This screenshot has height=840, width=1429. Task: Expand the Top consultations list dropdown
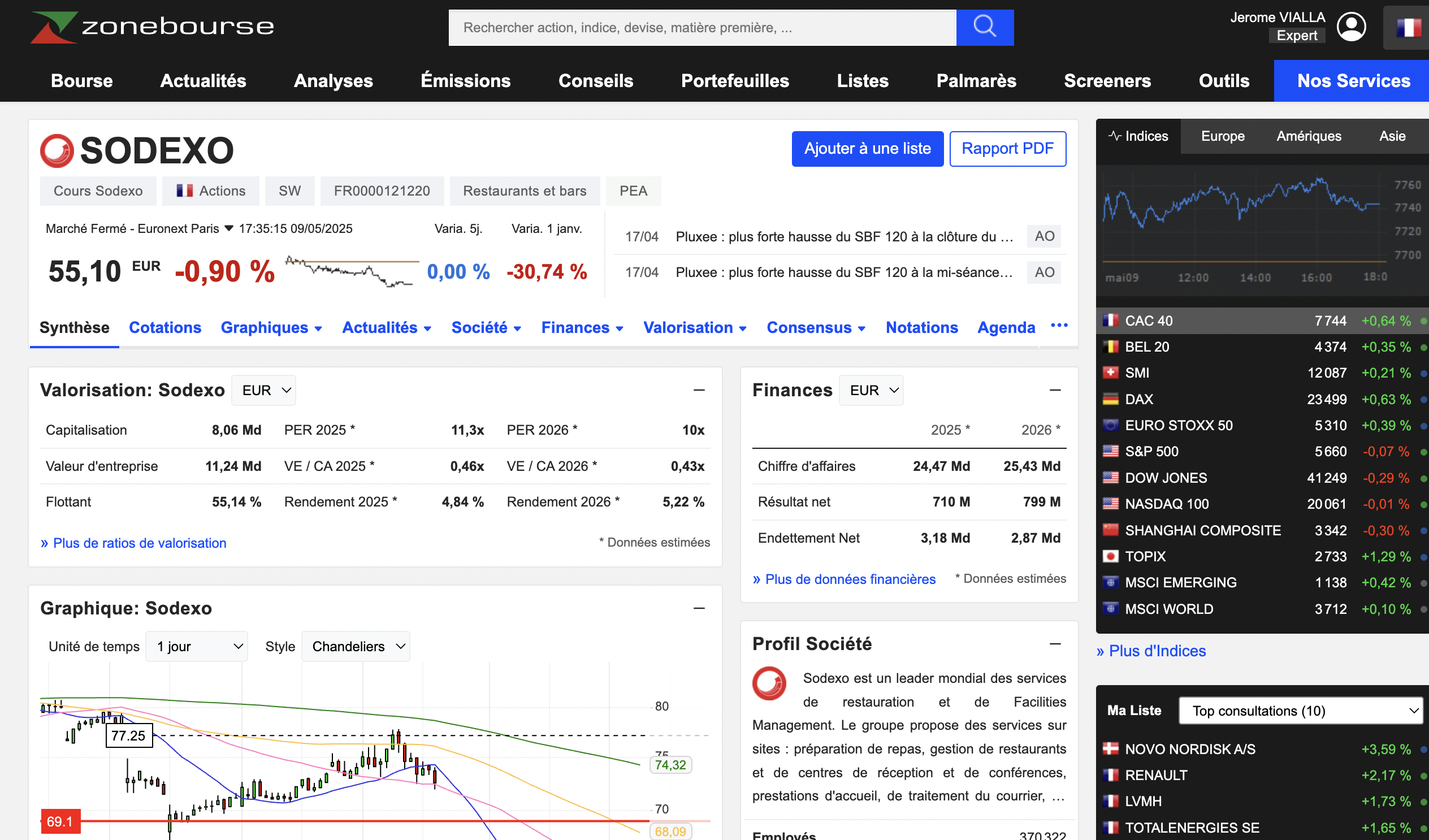pyautogui.click(x=1300, y=711)
